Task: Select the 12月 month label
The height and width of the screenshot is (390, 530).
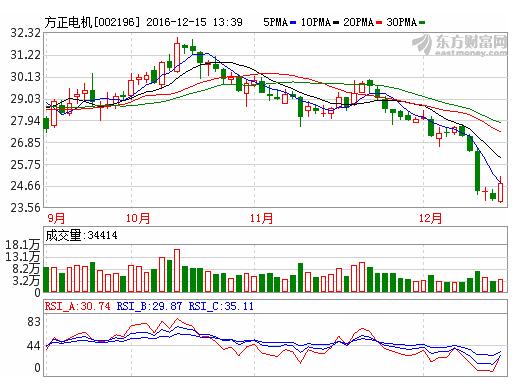Action: pos(430,218)
